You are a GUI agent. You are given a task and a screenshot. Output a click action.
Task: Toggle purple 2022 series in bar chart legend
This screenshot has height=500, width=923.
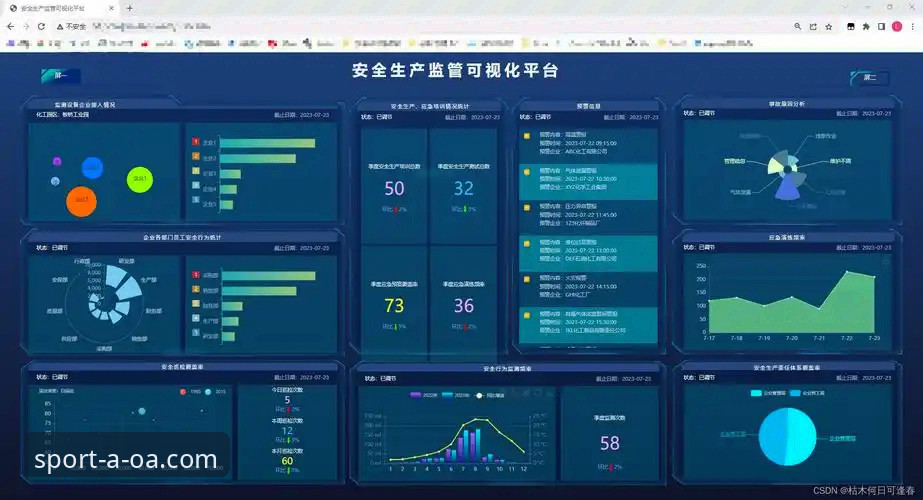(x=424, y=395)
